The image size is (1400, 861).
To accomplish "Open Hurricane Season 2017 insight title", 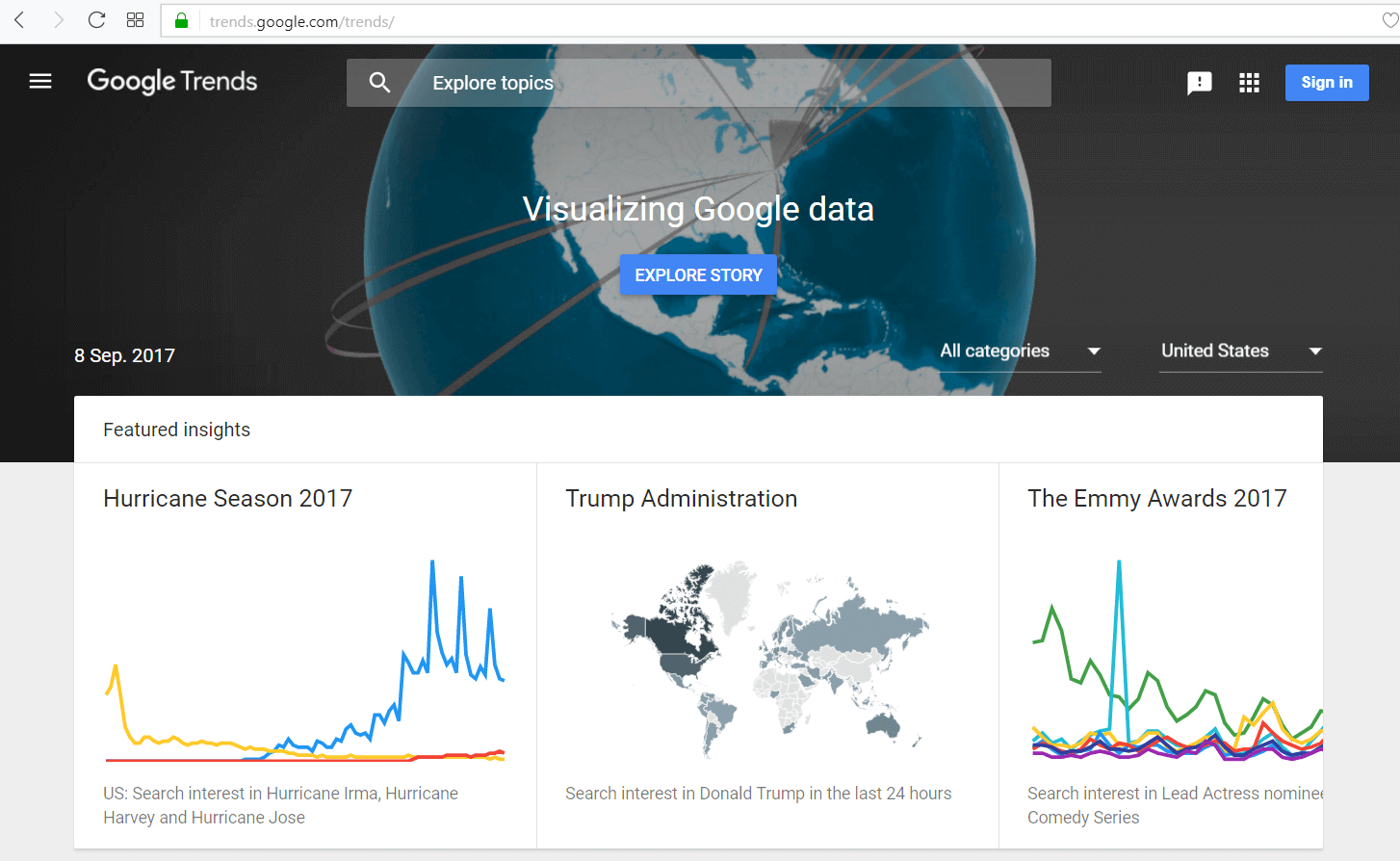I will click(228, 498).
